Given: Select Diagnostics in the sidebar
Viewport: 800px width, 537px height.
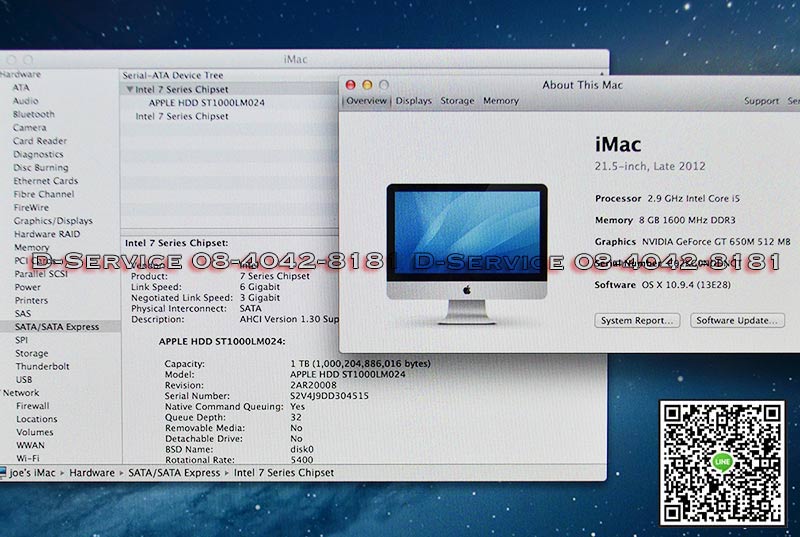Looking at the screenshot, I should [x=38, y=154].
